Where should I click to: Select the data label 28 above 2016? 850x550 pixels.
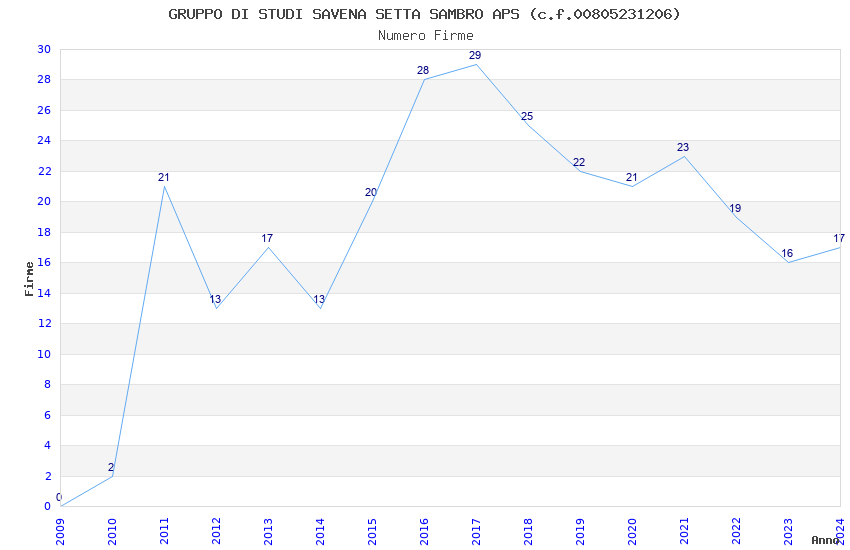tap(423, 70)
